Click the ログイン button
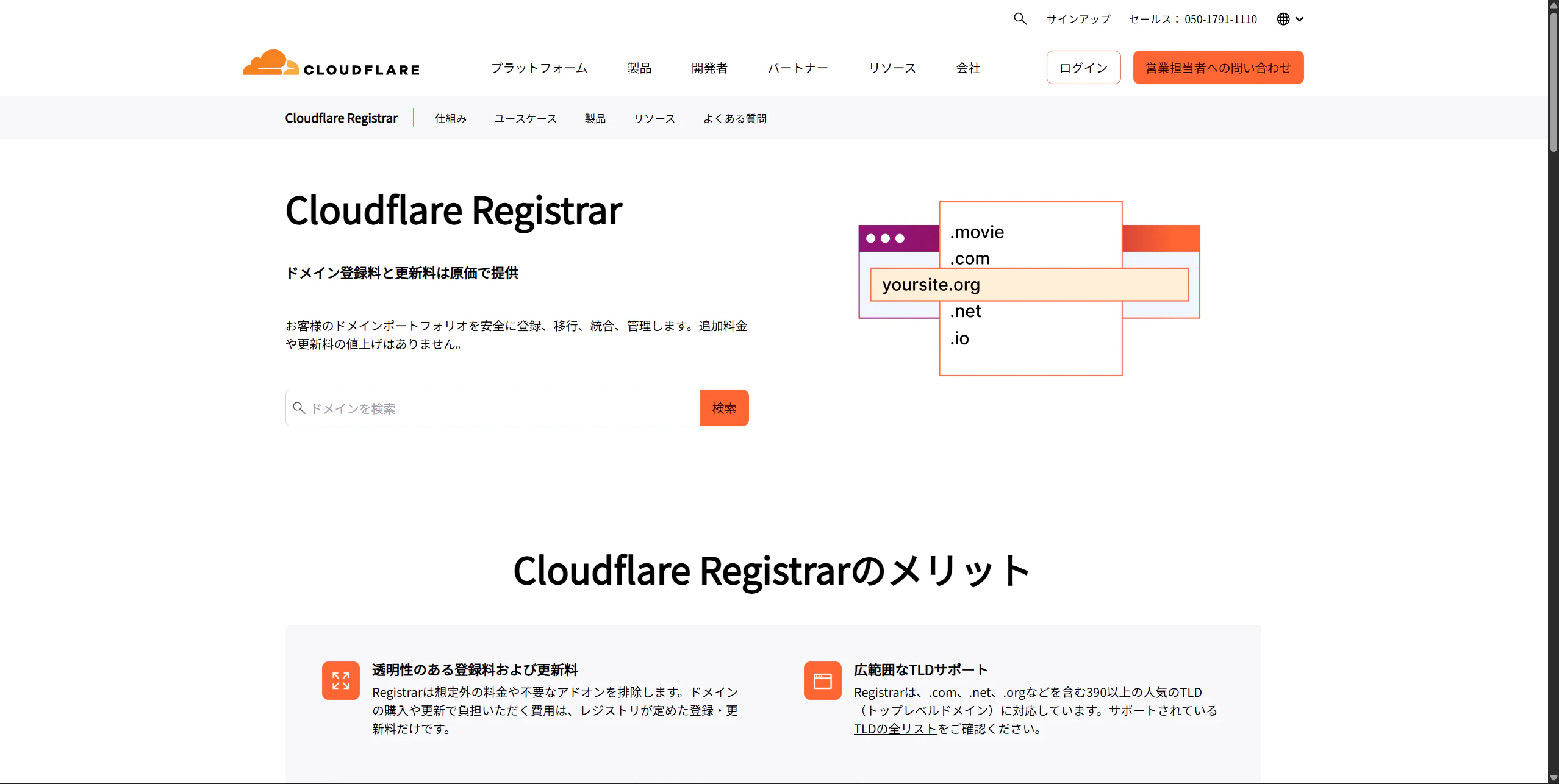 1083,67
